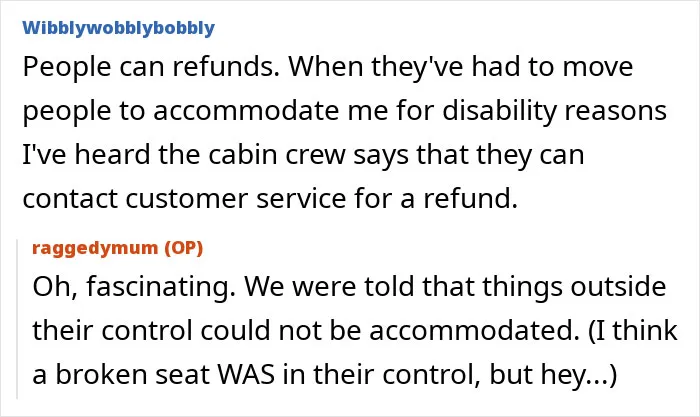
Task: Click the line 'I've heard the cabin crew says'
Action: click(304, 155)
